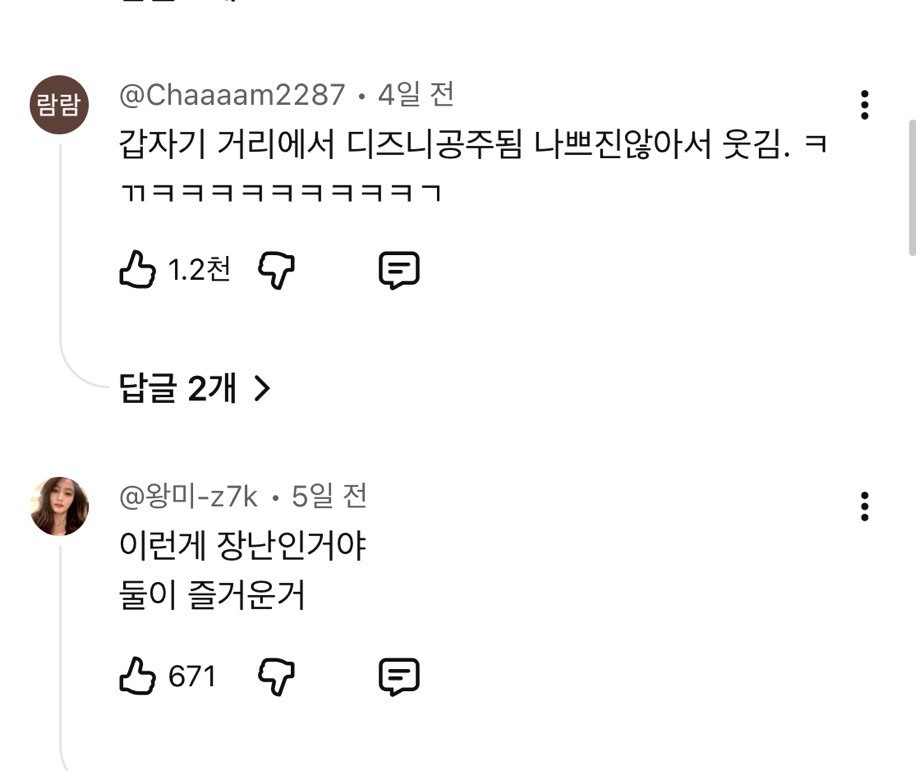Like the comment by @Chaaaam2287

(138, 270)
